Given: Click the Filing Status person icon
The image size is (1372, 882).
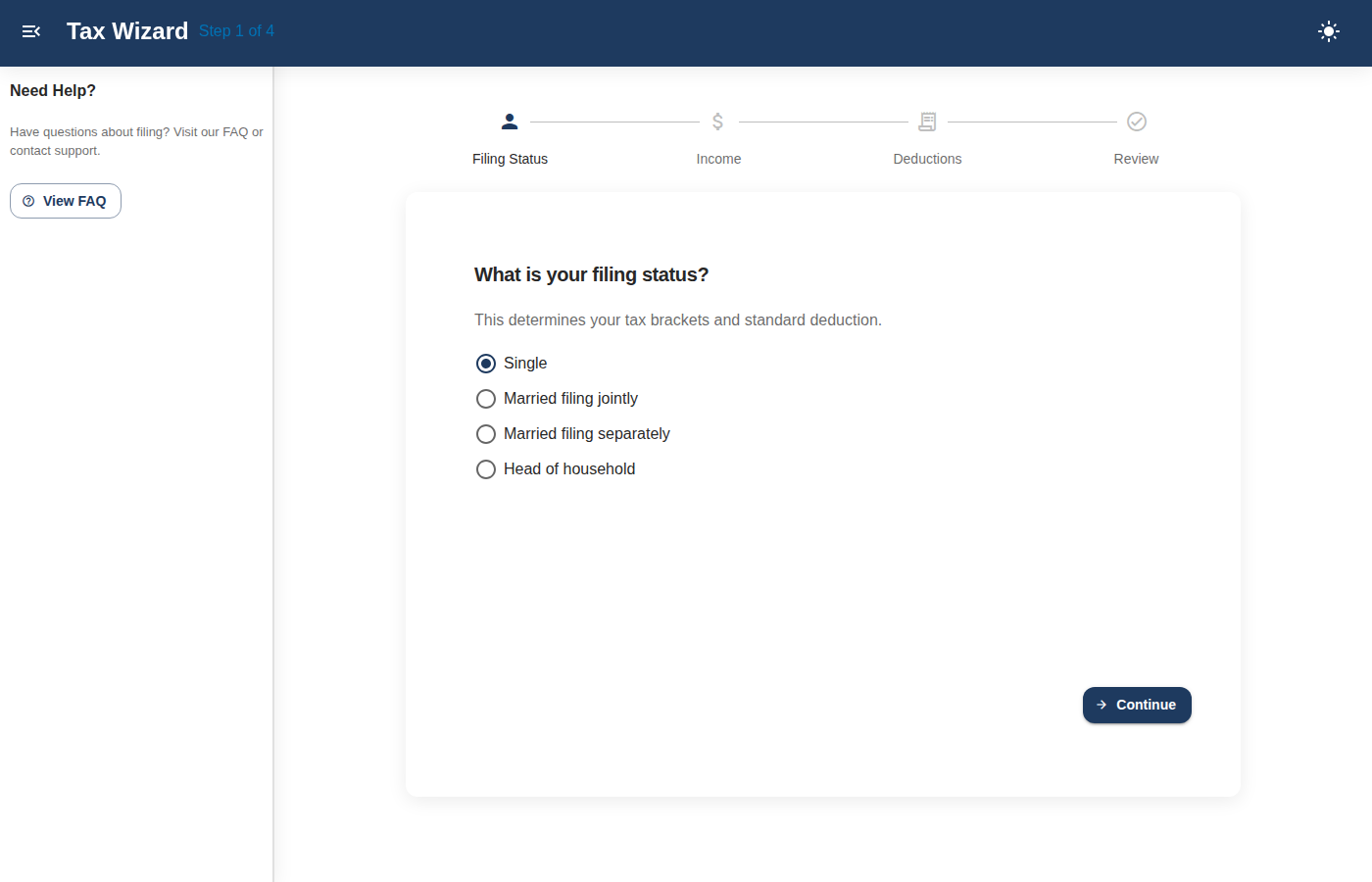Looking at the screenshot, I should [510, 122].
